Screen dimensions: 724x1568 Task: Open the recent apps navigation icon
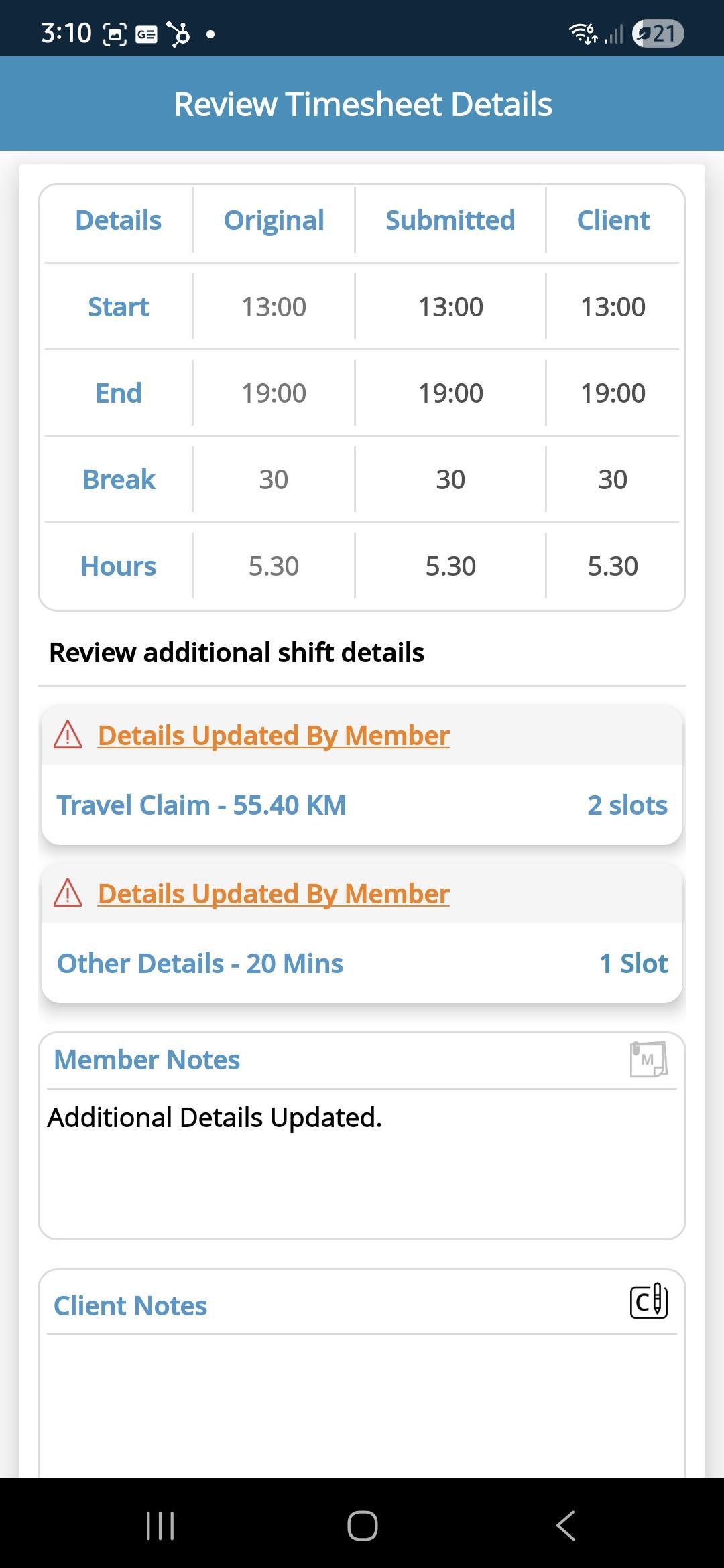click(160, 1525)
